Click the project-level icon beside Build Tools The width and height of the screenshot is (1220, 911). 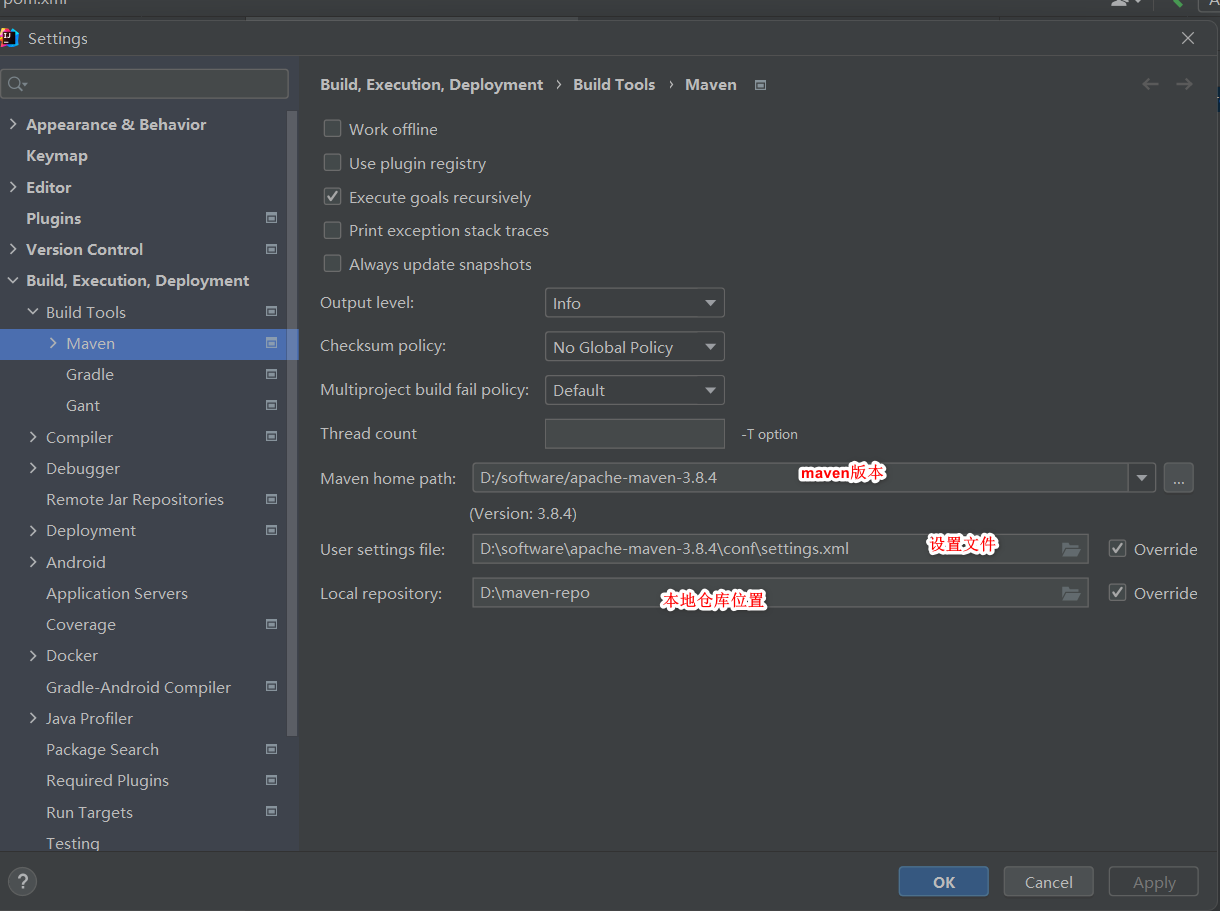271,312
